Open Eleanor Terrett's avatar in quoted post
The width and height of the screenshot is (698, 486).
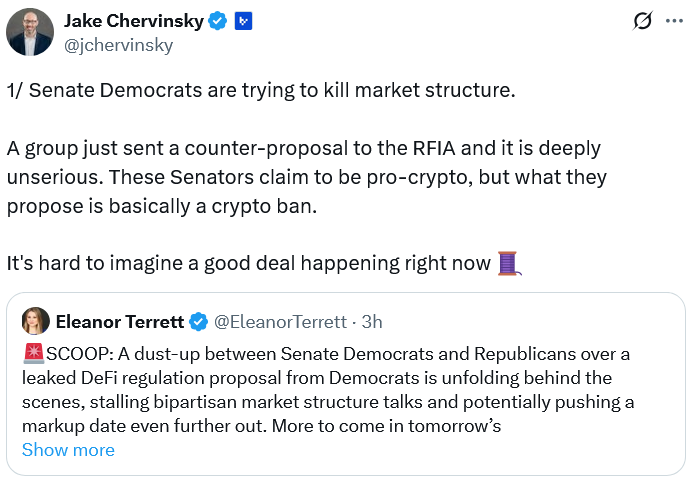[35, 321]
